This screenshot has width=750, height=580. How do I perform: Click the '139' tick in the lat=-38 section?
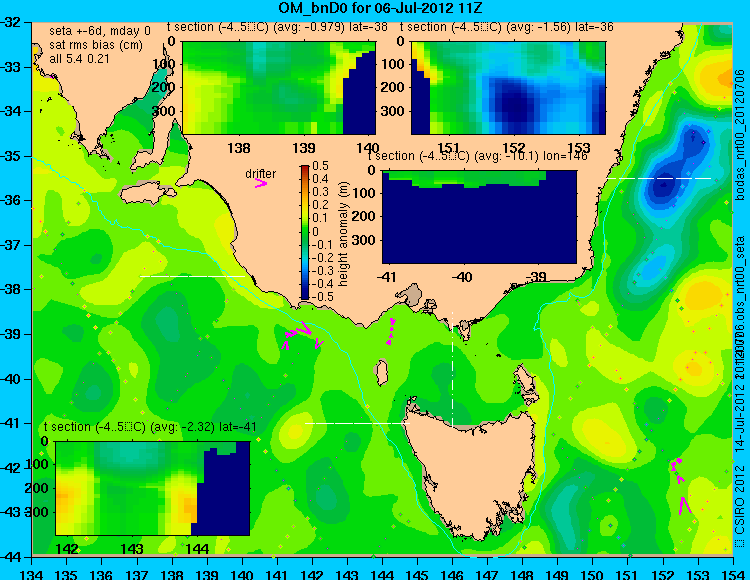[x=304, y=148]
